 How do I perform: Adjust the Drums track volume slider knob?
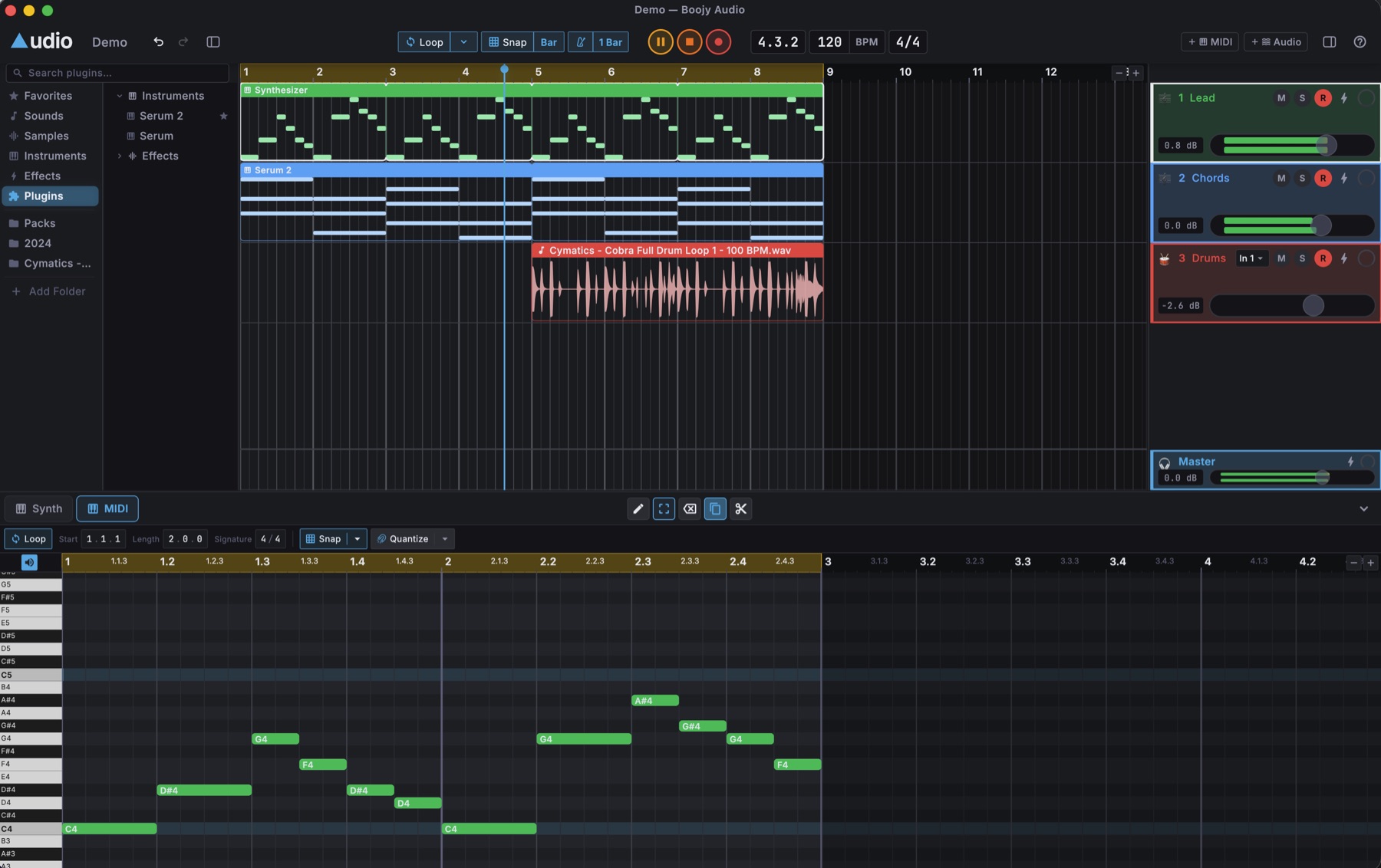coord(1313,305)
